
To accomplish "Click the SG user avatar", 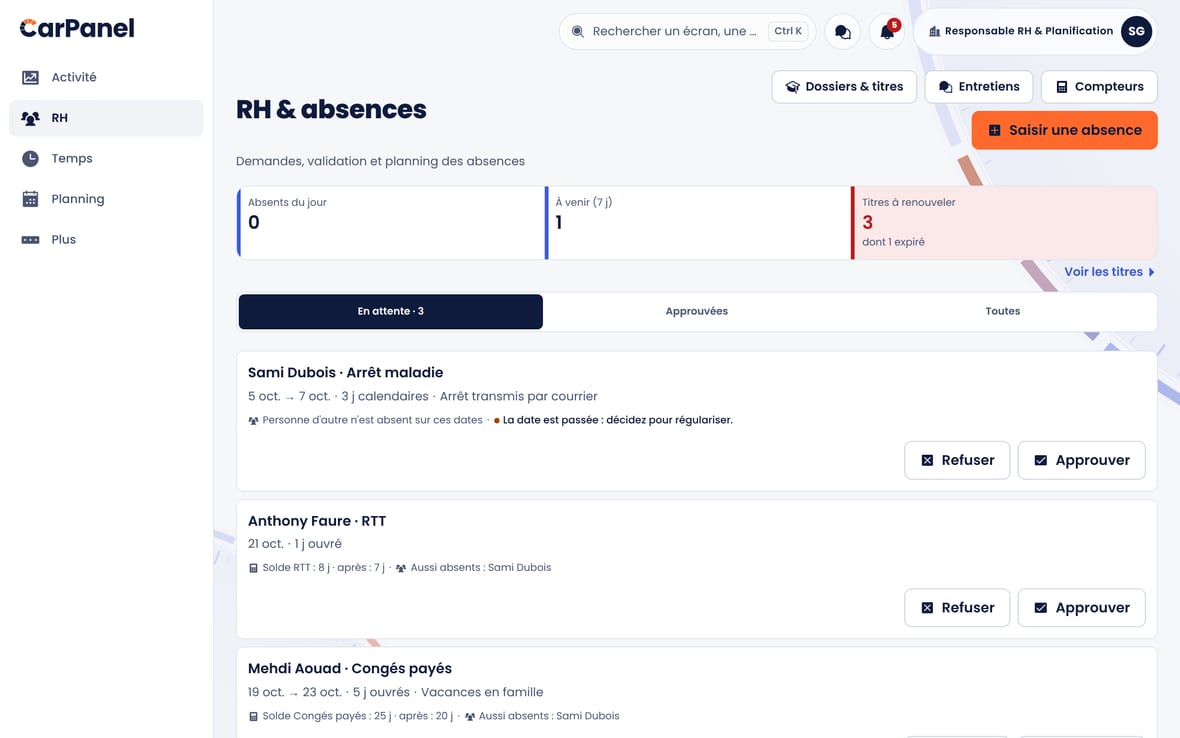I will tap(1136, 32).
